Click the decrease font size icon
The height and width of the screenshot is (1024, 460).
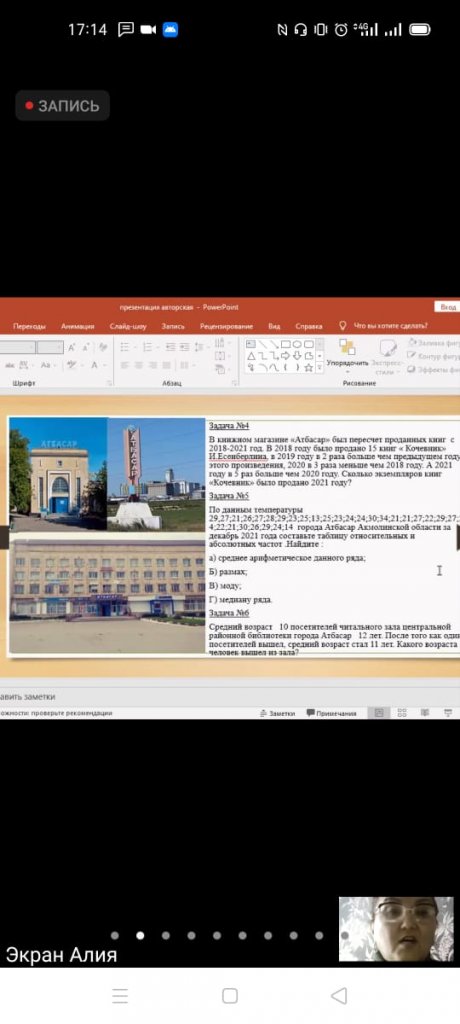pyautogui.click(x=88, y=348)
